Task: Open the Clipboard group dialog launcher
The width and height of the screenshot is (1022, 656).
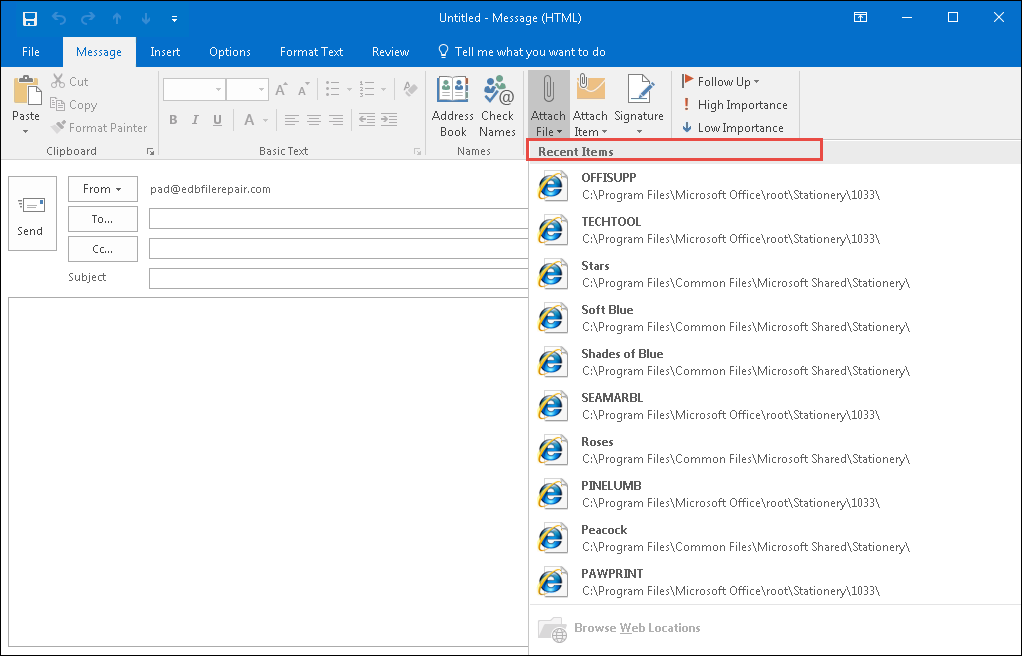Action: (151, 152)
